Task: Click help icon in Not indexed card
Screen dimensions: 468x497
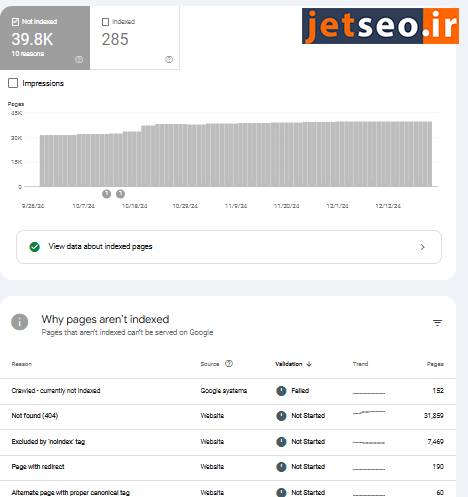Action: [79, 60]
